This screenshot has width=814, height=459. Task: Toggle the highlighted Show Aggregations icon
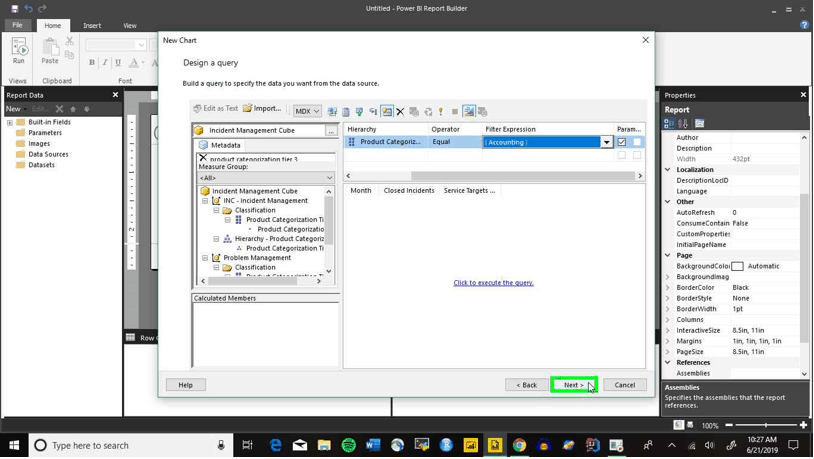tap(387, 112)
